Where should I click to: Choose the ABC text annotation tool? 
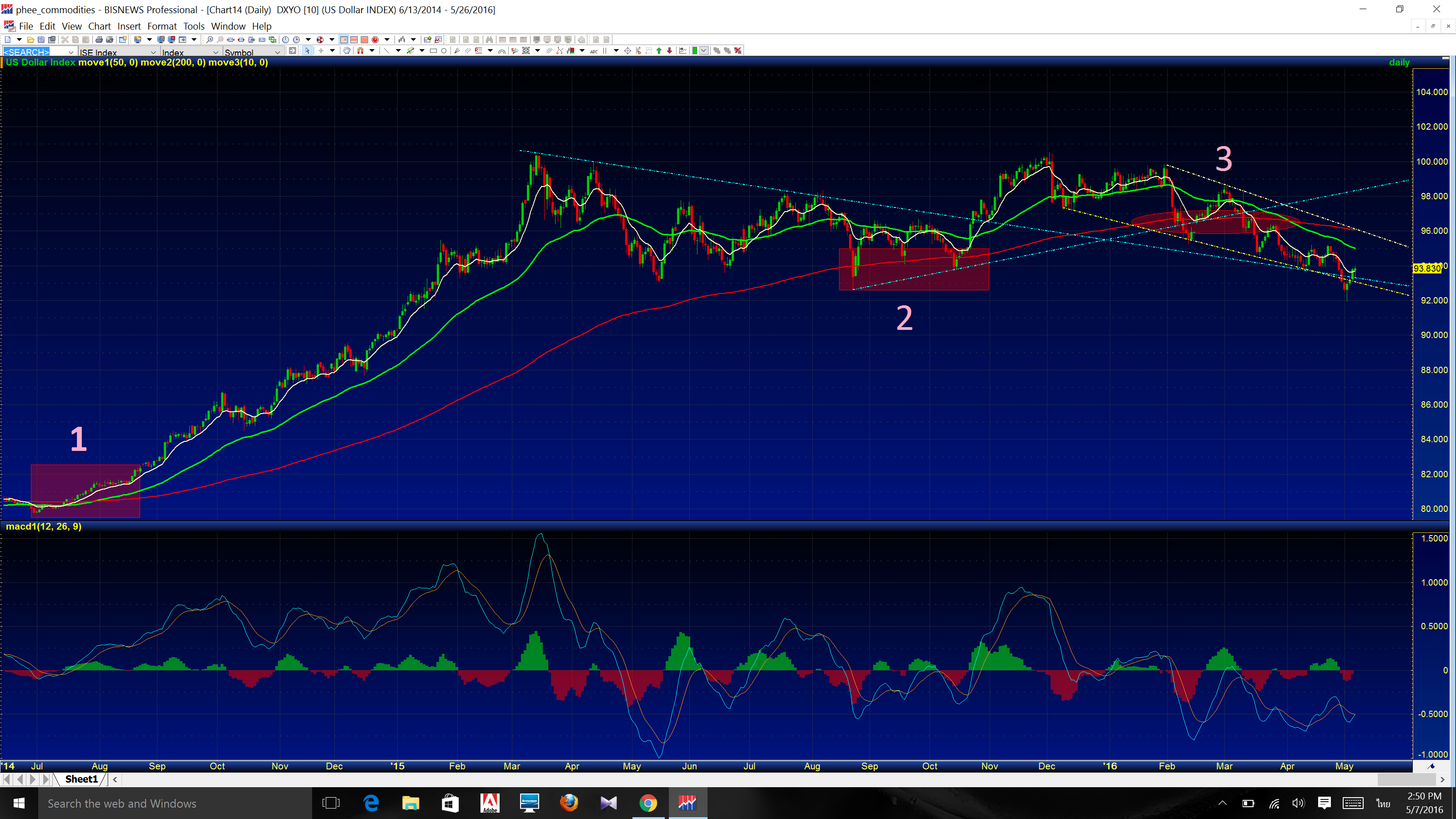594,51
